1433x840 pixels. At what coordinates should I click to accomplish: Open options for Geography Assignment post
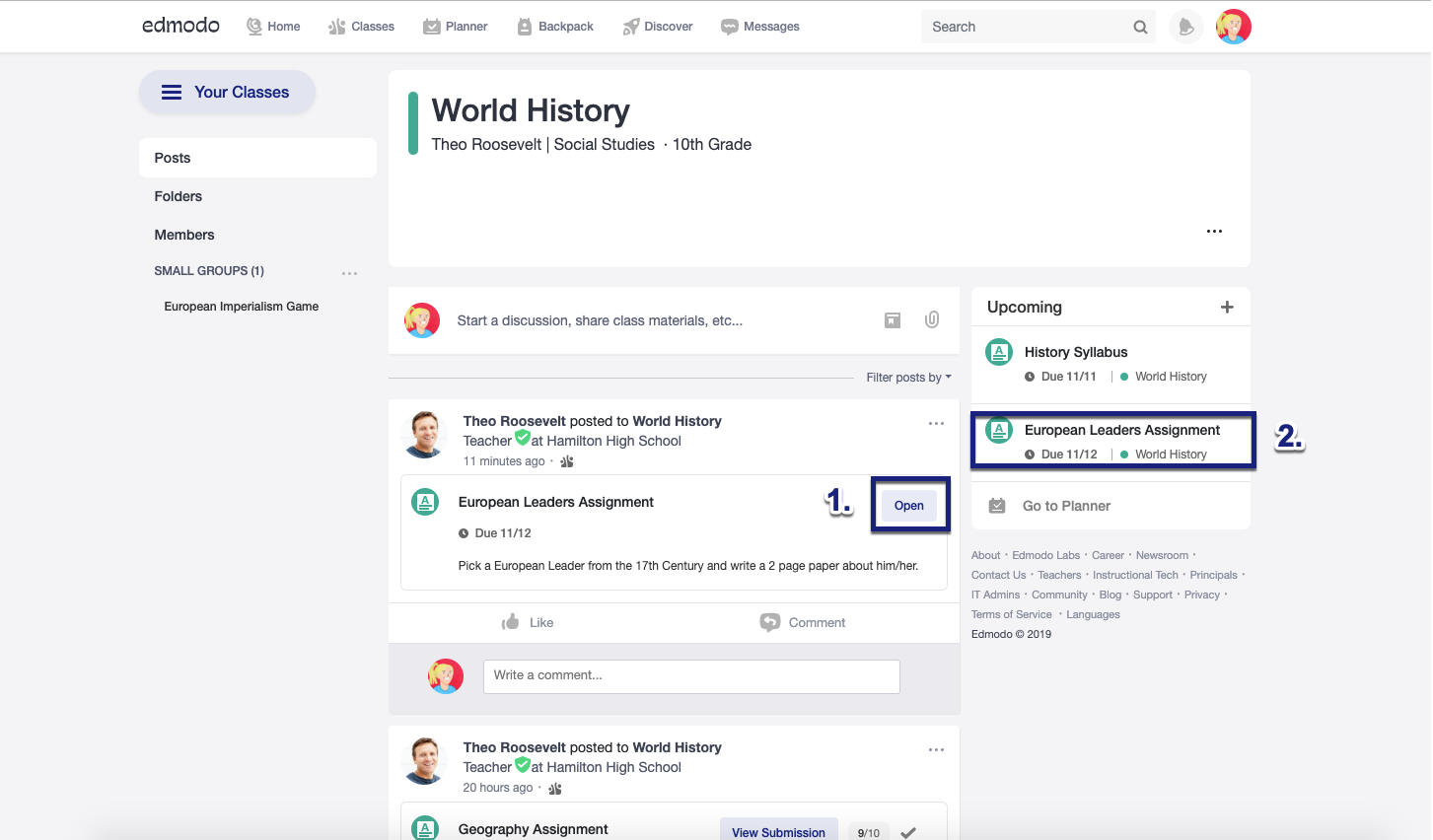tap(936, 749)
